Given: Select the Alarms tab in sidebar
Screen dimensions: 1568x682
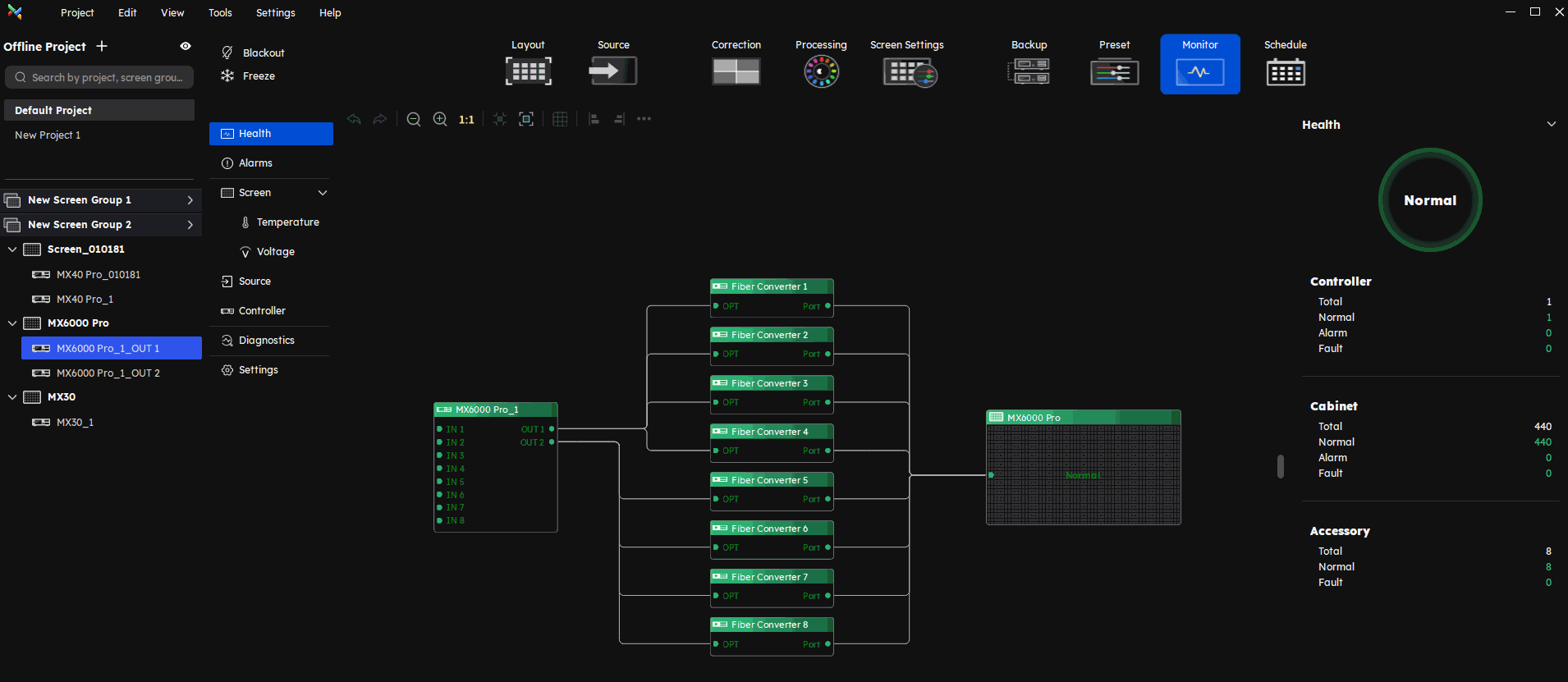Looking at the screenshot, I should pos(255,163).
